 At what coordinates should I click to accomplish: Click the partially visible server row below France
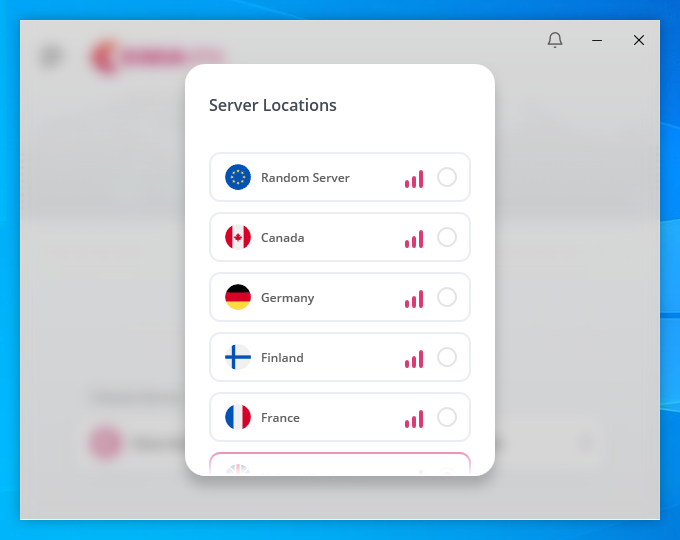tap(339, 465)
